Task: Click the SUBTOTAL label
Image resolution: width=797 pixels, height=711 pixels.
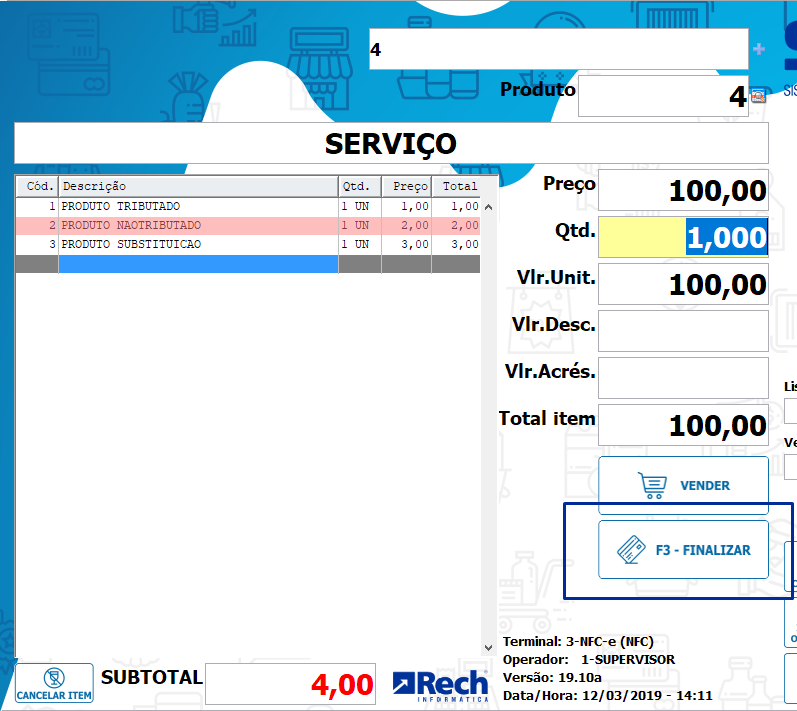Action: point(151,677)
